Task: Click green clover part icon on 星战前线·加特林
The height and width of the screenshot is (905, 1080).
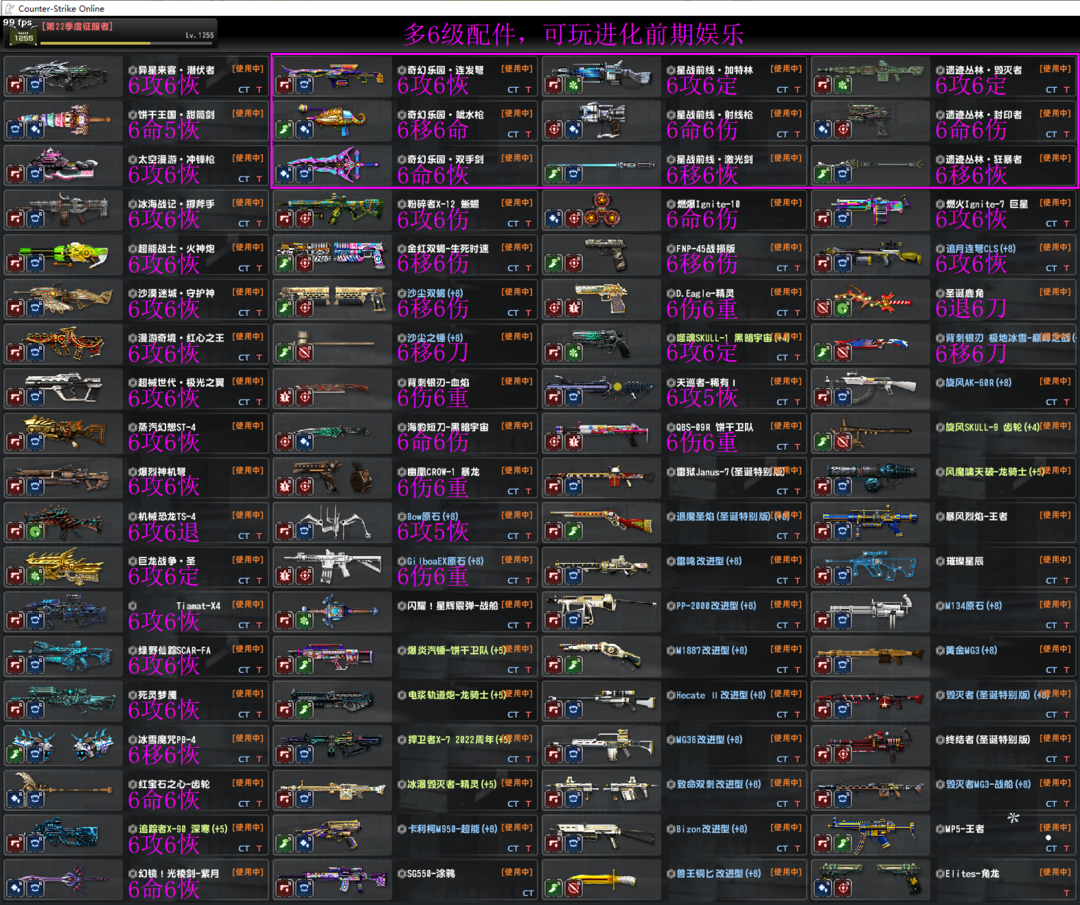Action: point(573,85)
